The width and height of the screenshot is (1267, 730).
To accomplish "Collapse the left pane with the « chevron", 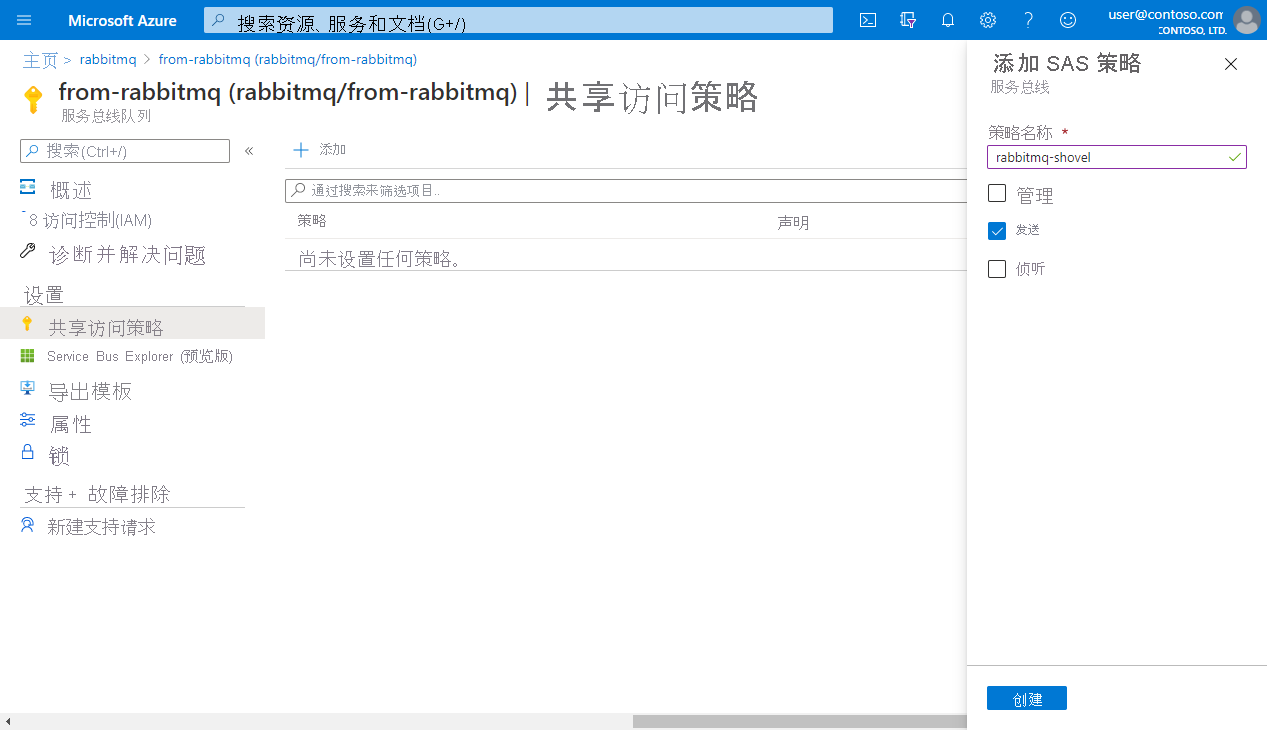I will click(x=248, y=150).
